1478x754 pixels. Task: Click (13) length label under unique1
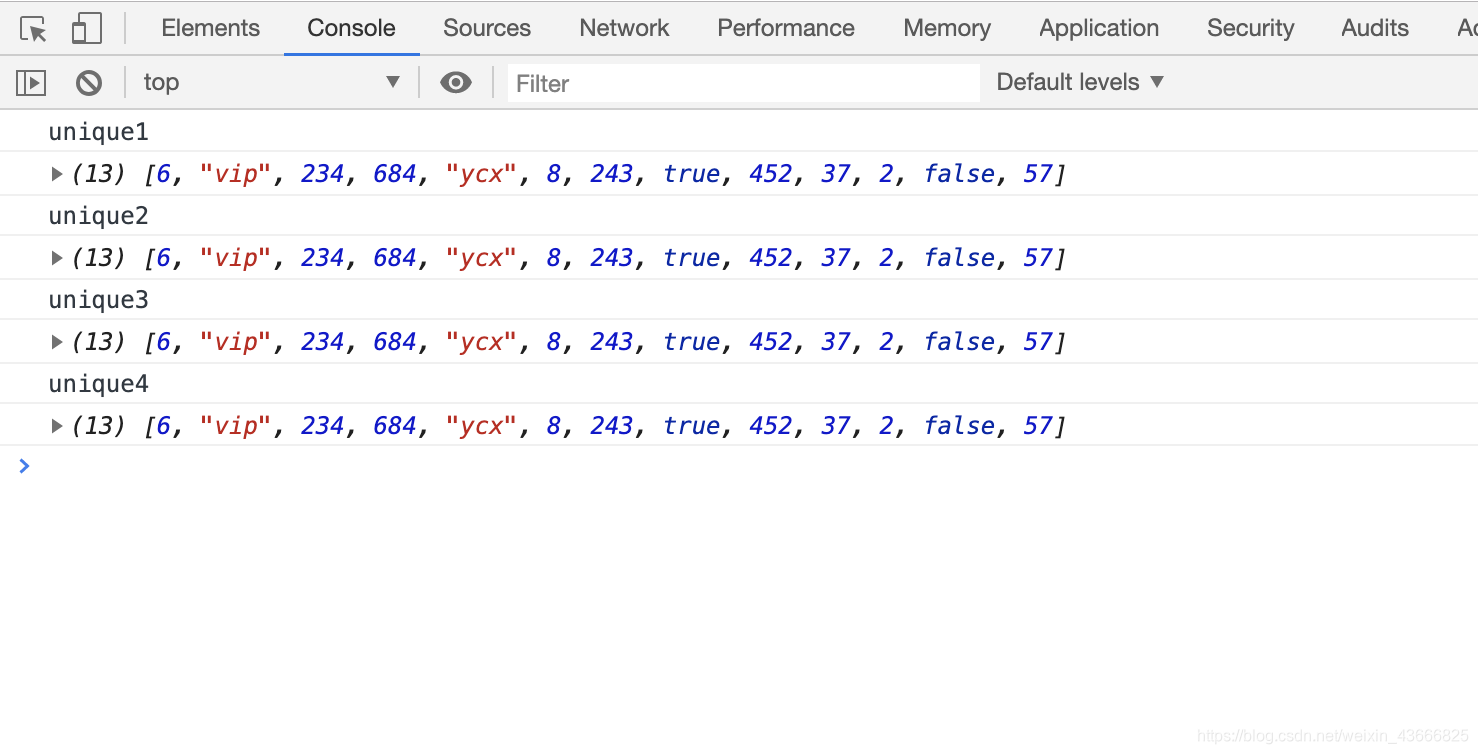tap(99, 174)
